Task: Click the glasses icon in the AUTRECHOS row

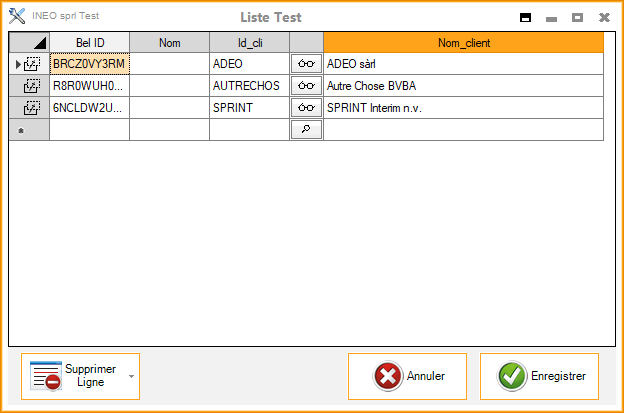Action: pos(306,86)
